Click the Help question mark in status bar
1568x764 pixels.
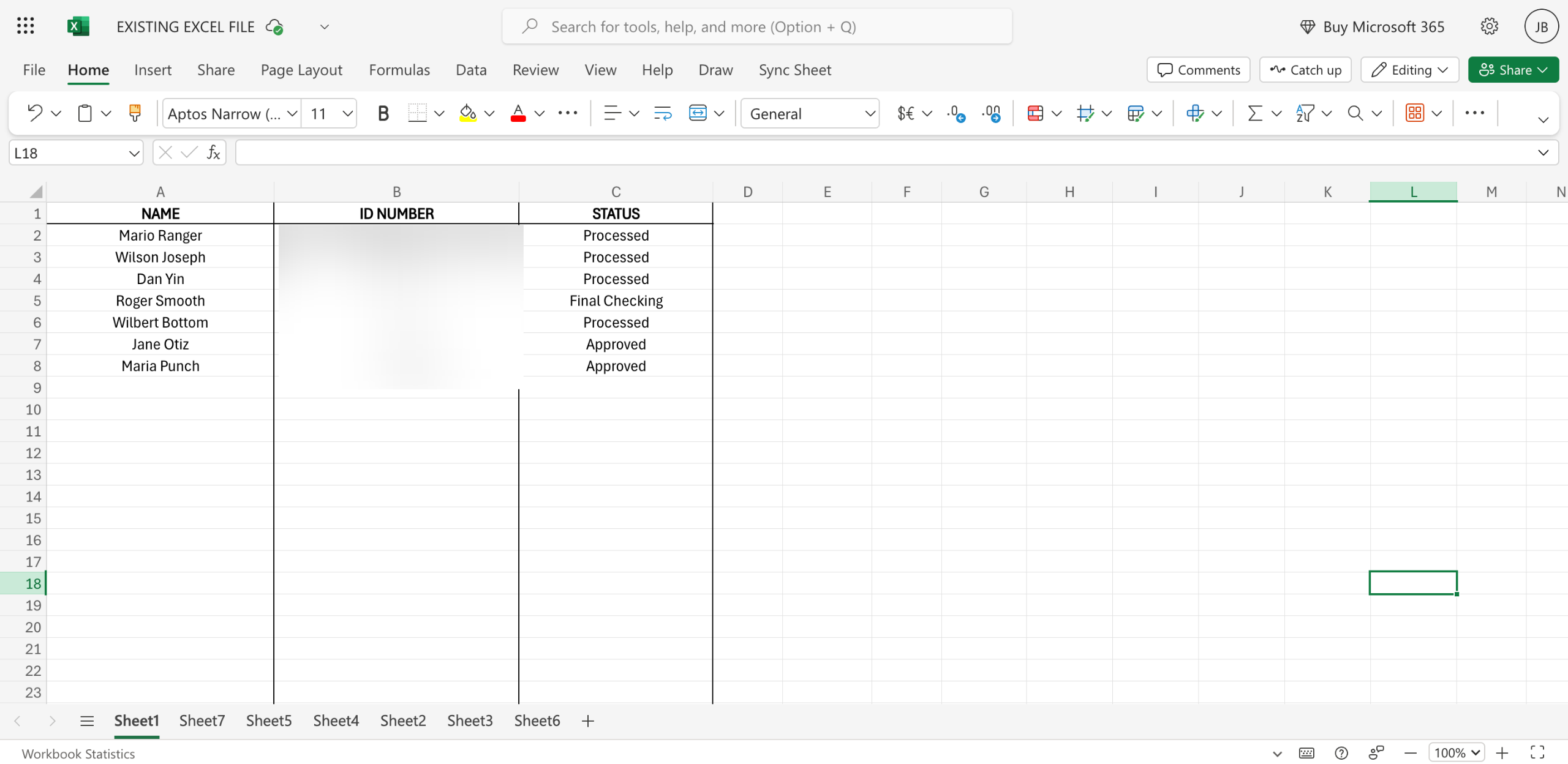[x=1341, y=752]
